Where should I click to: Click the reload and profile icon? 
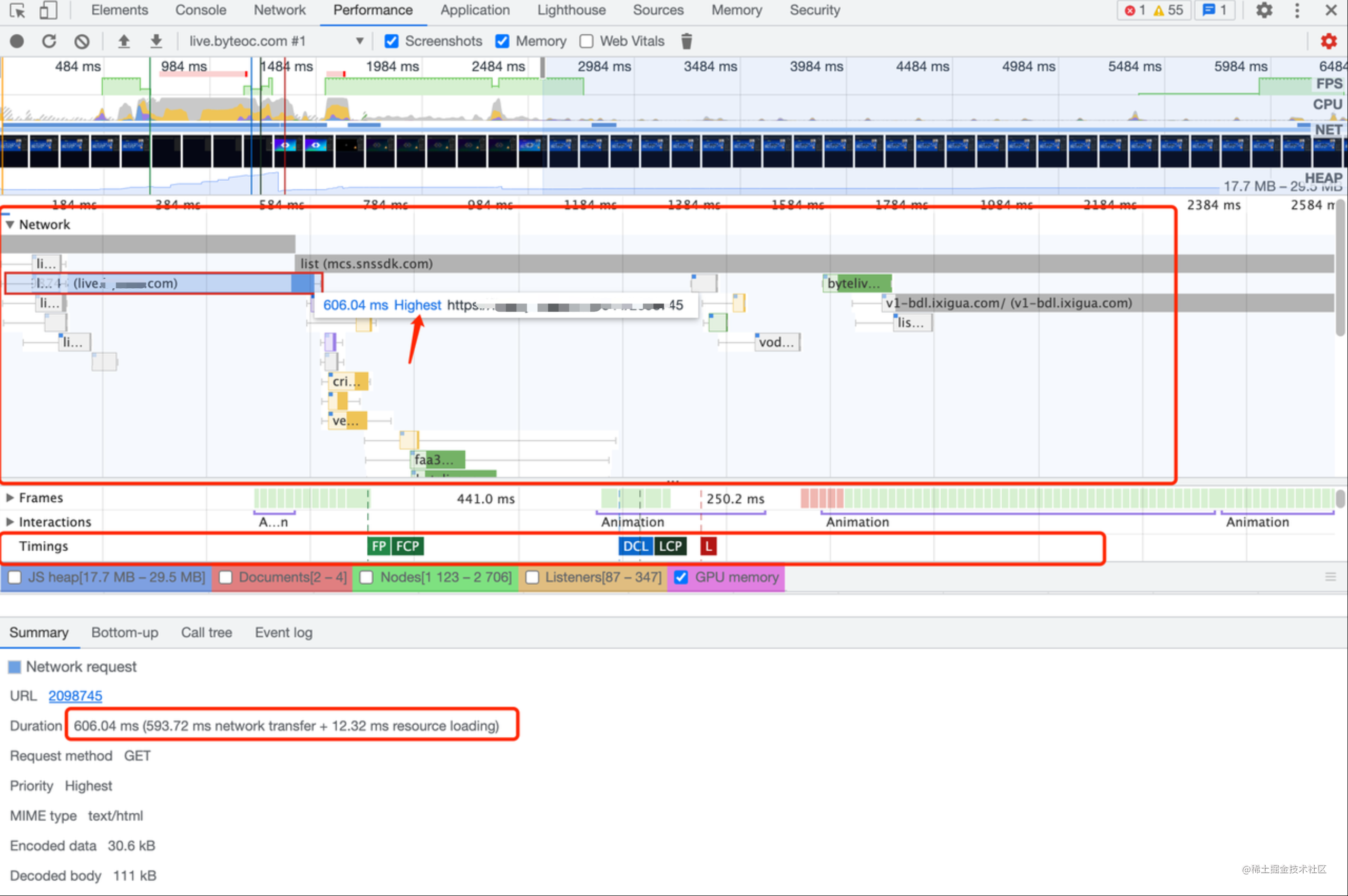(49, 41)
